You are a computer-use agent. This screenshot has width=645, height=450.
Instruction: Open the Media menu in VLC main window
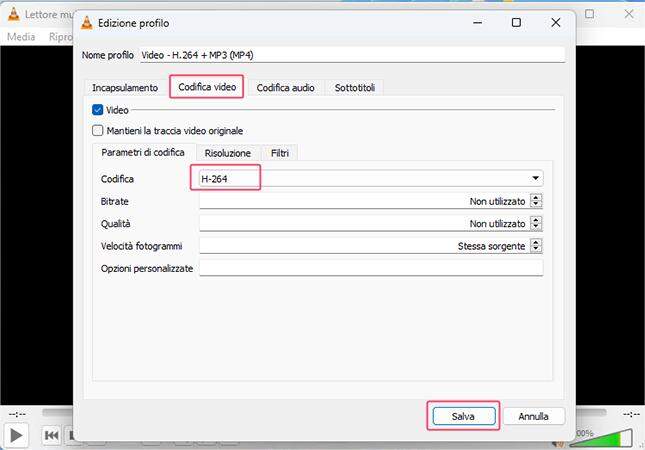click(21, 37)
